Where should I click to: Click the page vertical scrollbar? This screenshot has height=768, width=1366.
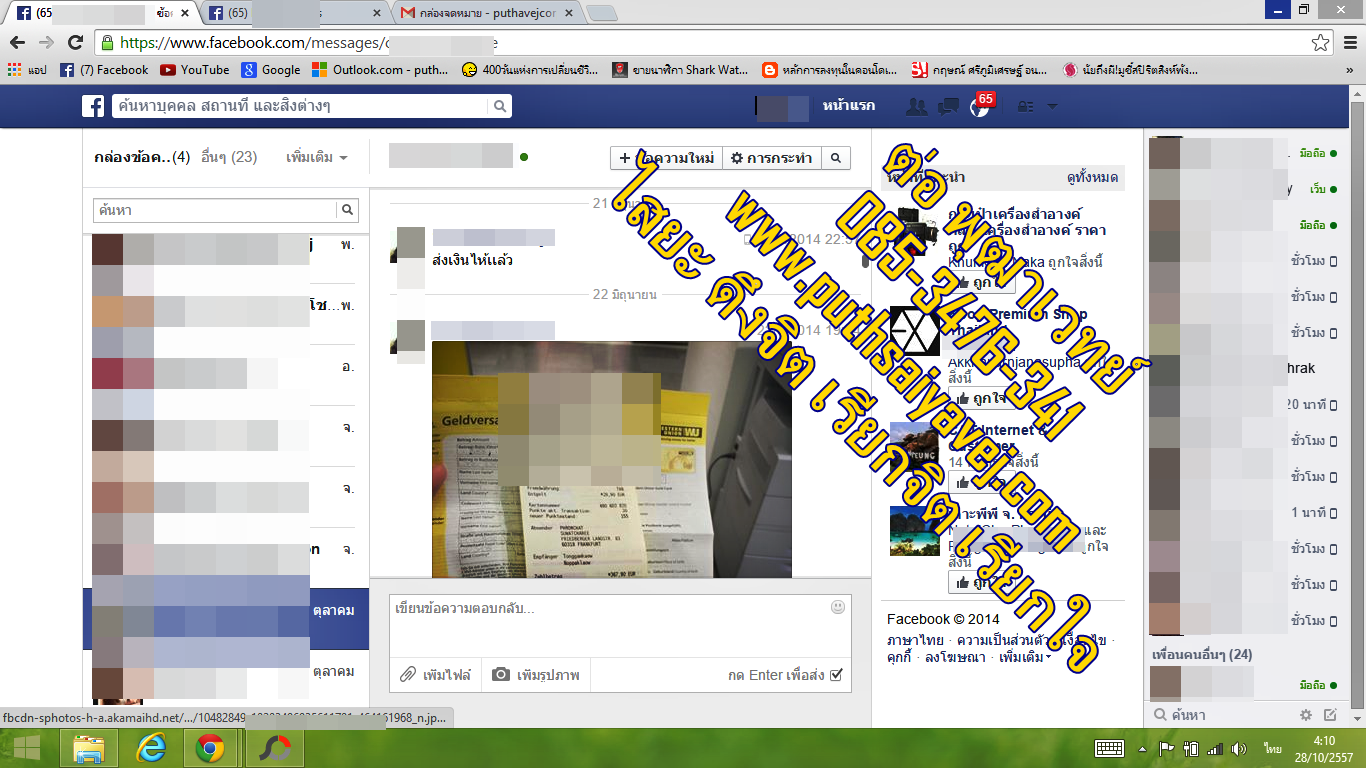pos(1358,408)
